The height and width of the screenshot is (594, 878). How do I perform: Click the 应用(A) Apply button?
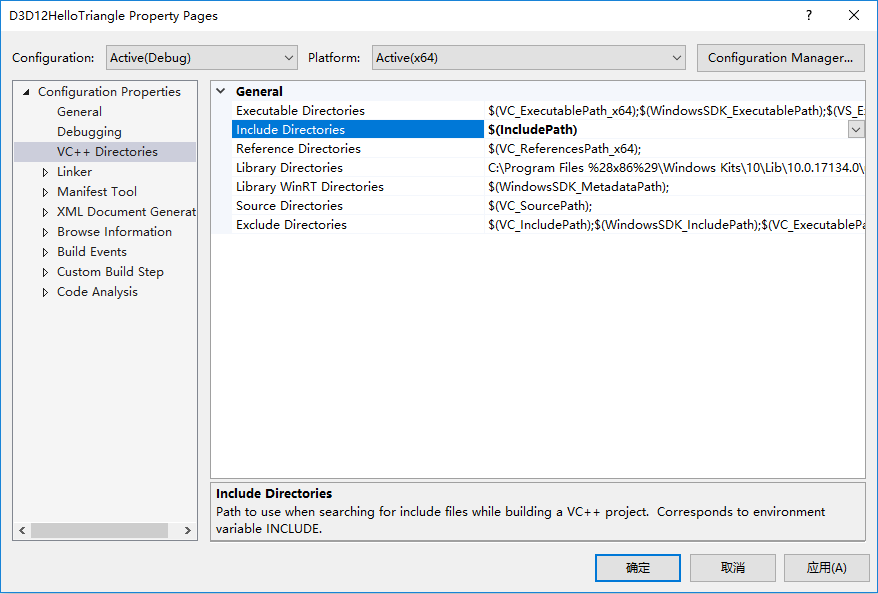coord(826,568)
